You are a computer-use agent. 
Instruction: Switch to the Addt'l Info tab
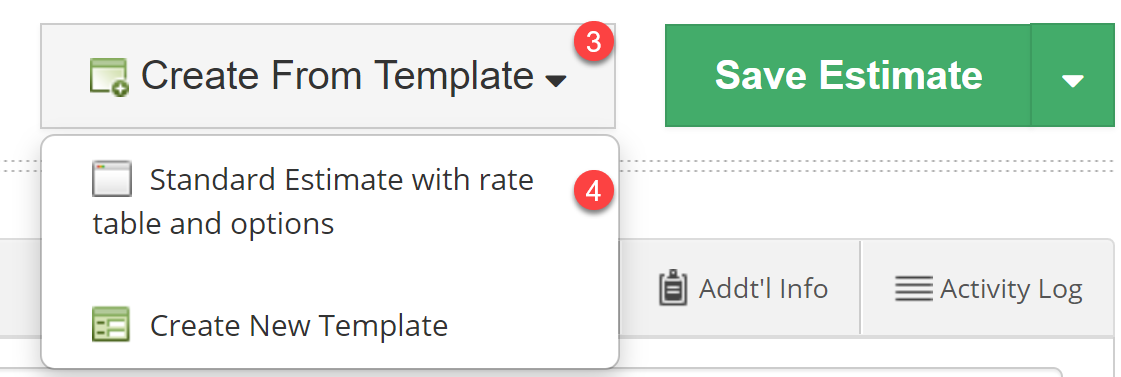coord(741,288)
